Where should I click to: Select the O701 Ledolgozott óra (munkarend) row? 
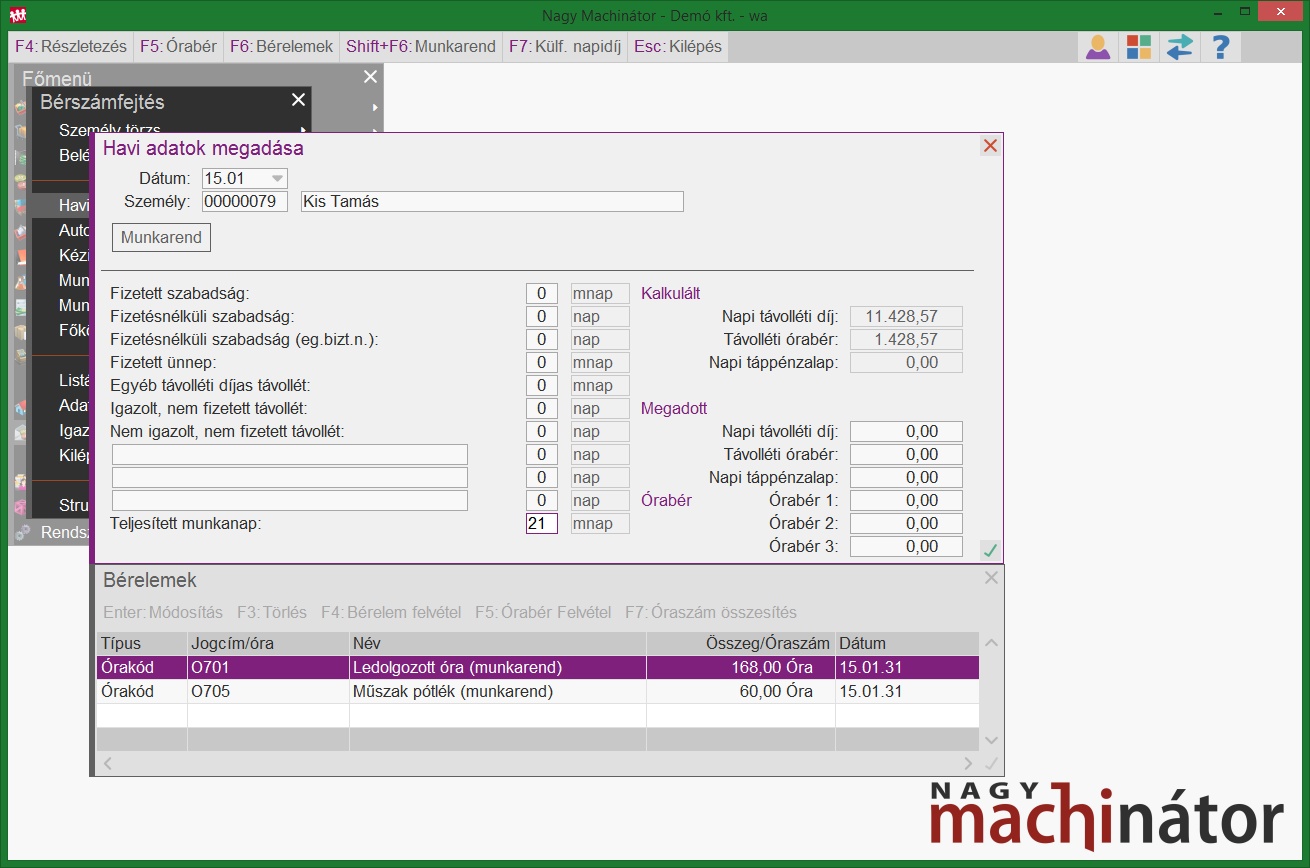point(538,667)
